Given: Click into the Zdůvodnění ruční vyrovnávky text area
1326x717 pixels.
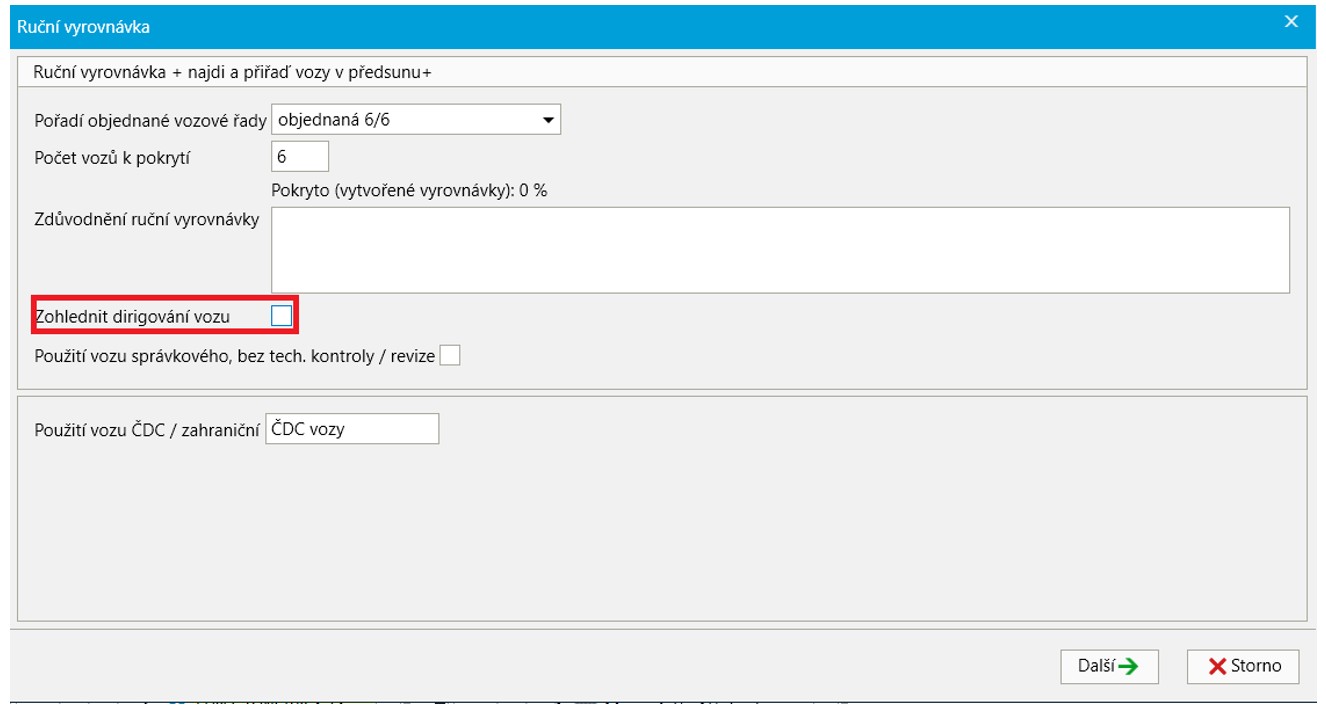Looking at the screenshot, I should click(x=780, y=250).
